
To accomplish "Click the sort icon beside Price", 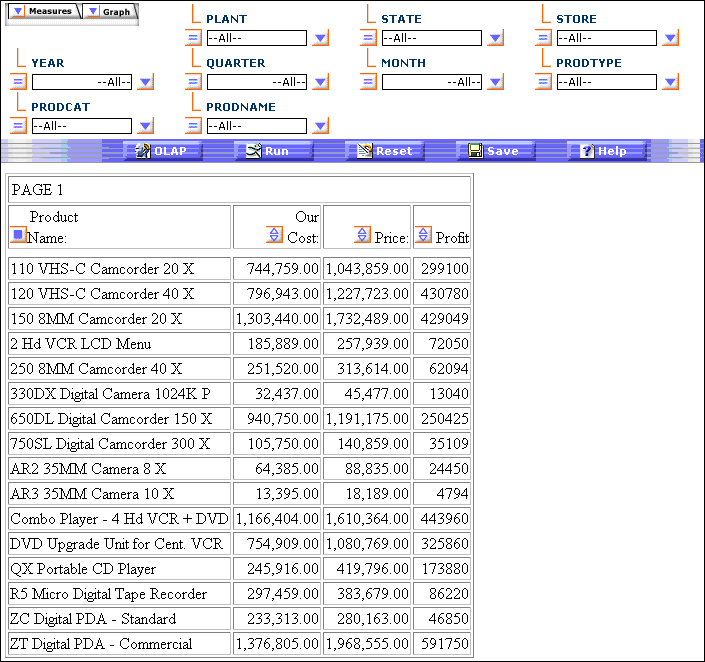I will click(363, 235).
